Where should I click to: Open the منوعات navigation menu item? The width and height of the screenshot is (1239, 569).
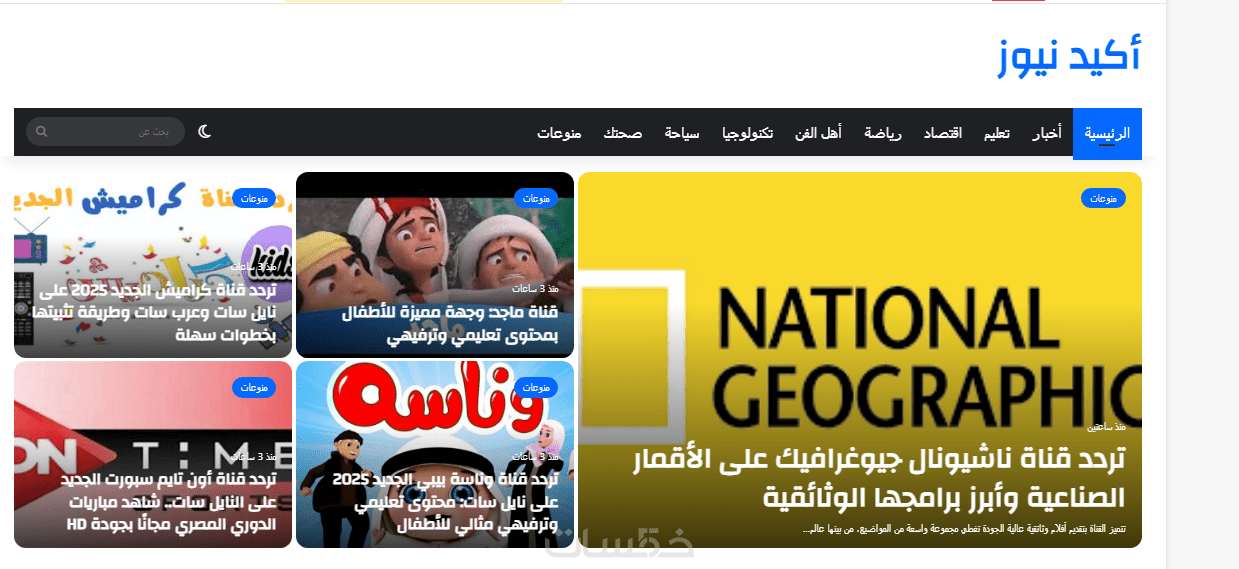(x=559, y=133)
